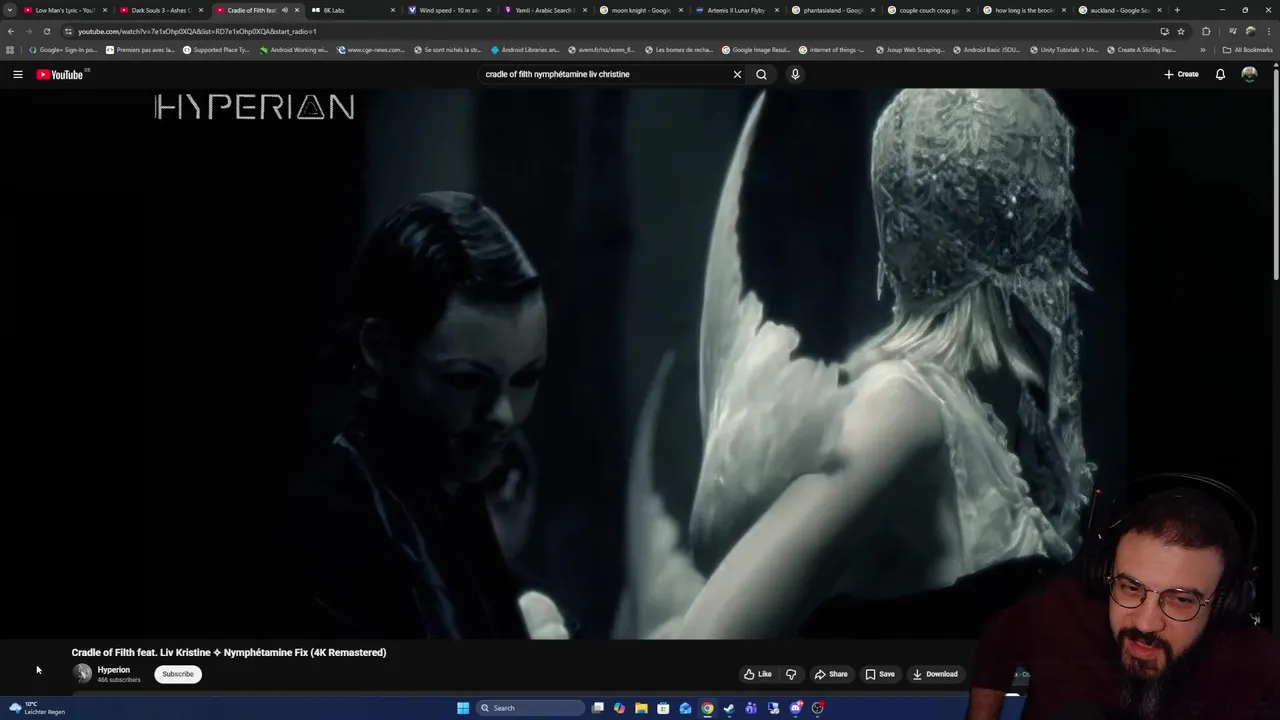Image resolution: width=1280 pixels, height=720 pixels.
Task: Open the Chrome extensions puzzle icon
Action: pyautogui.click(x=1206, y=31)
